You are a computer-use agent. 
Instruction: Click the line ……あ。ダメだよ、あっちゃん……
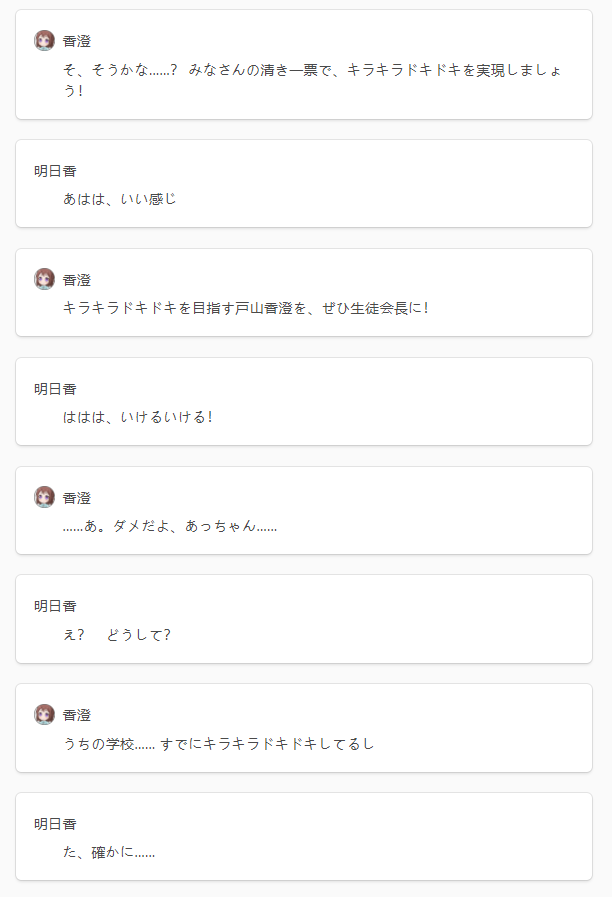(170, 526)
